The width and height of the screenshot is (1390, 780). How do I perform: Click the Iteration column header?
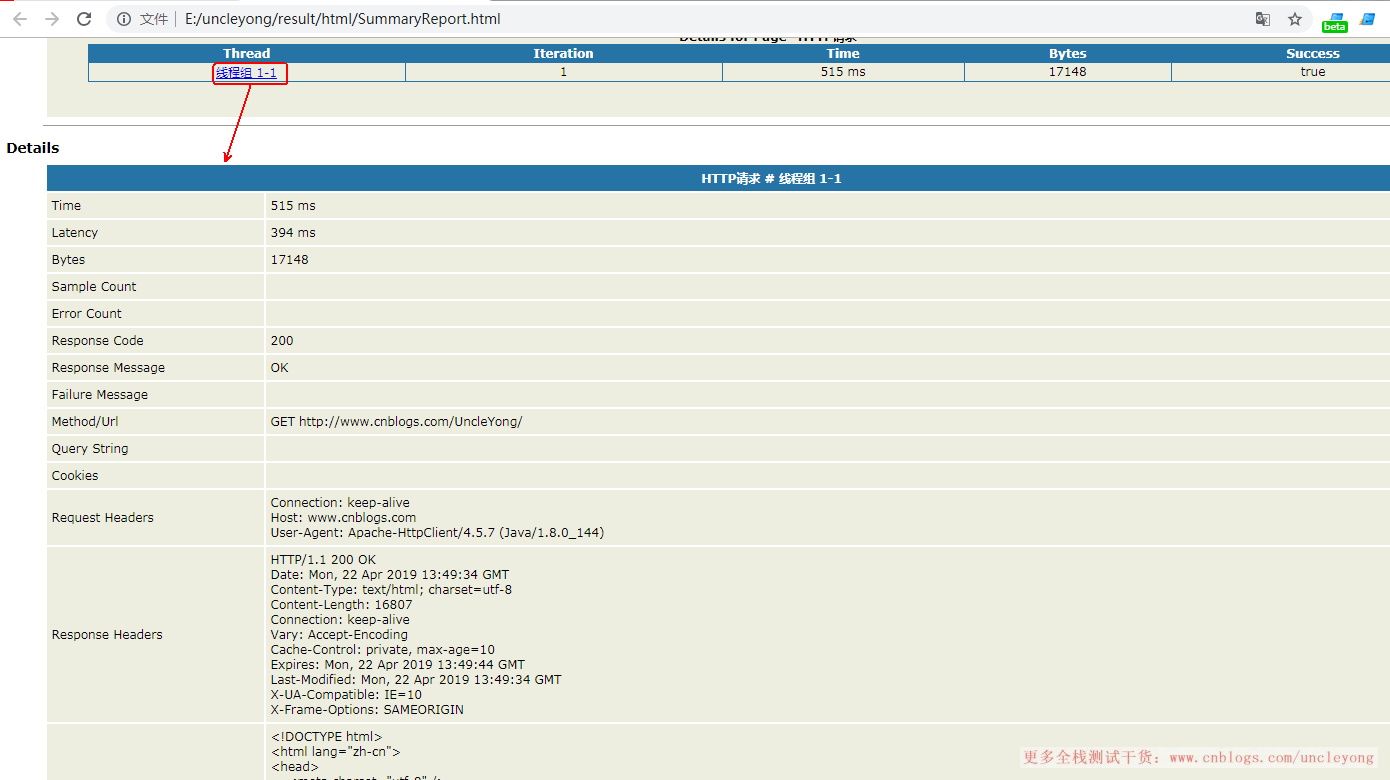563,54
